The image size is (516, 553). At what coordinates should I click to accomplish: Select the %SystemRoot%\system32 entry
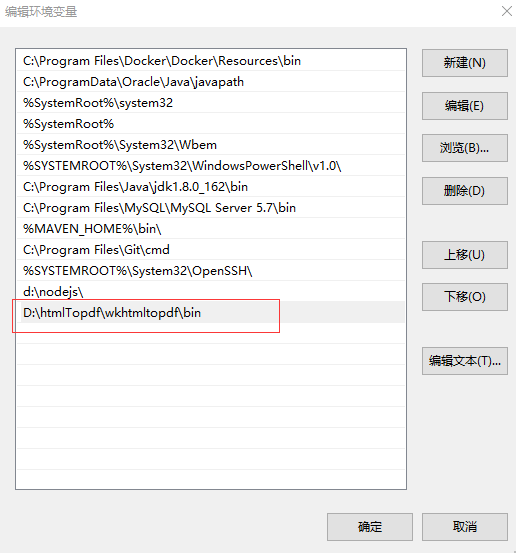[x=211, y=103]
